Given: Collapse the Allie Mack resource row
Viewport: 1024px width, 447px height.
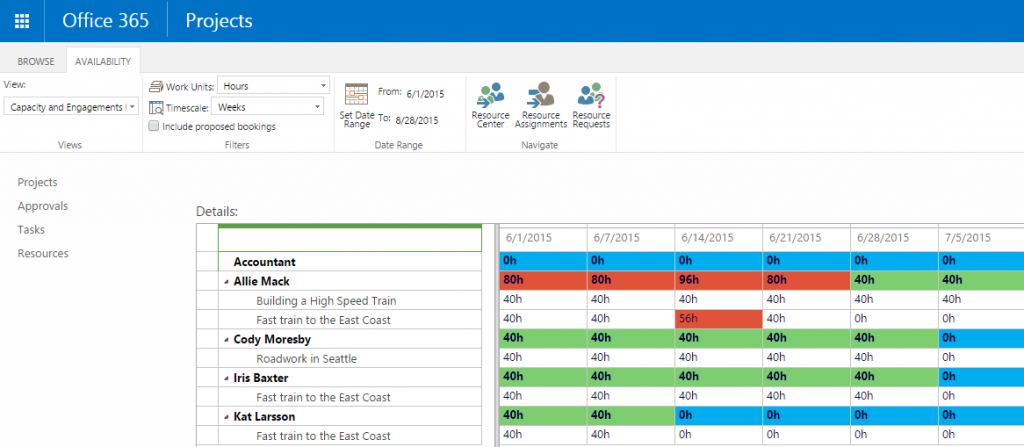Looking at the screenshot, I should click(225, 282).
